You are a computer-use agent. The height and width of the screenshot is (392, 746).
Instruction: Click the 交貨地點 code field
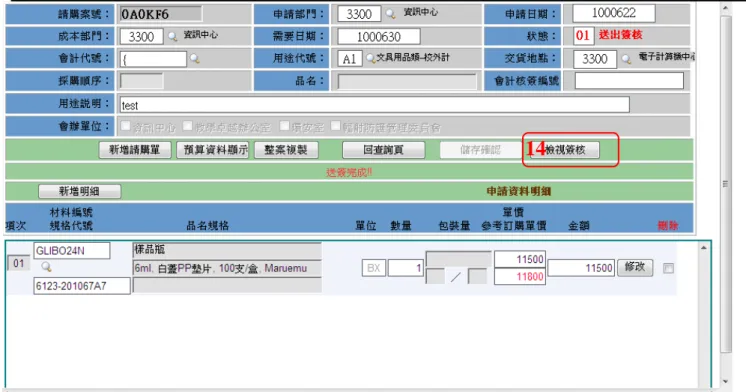coord(595,59)
